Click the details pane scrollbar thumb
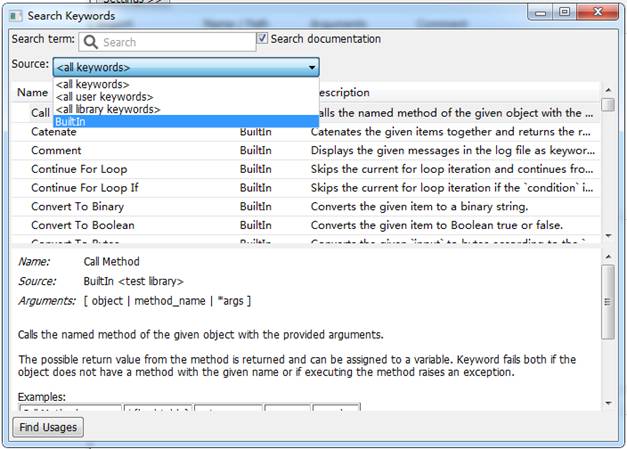The image size is (627, 449). click(608, 302)
